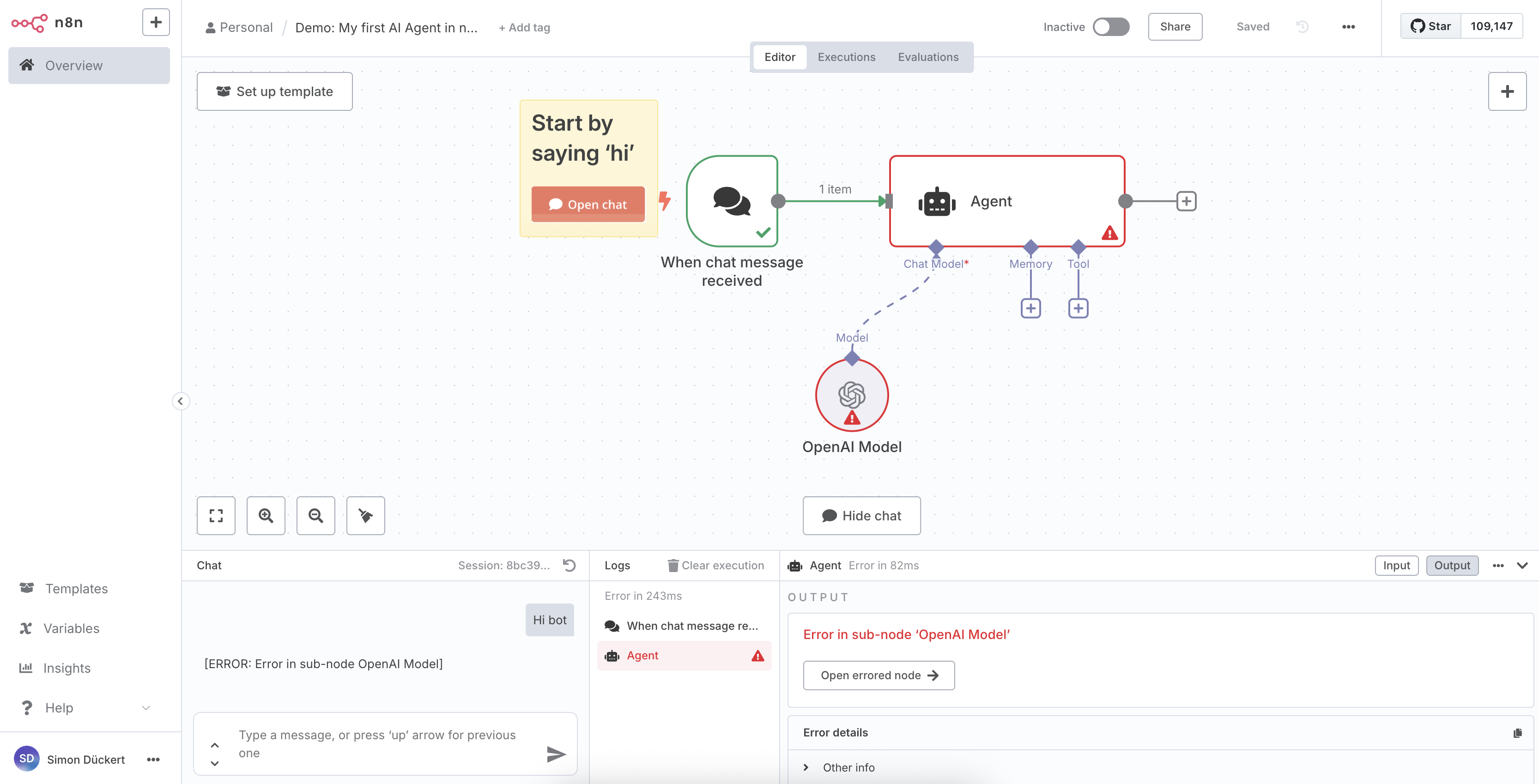The height and width of the screenshot is (784, 1539).
Task: Switch to the Evaluations tab
Action: click(928, 57)
